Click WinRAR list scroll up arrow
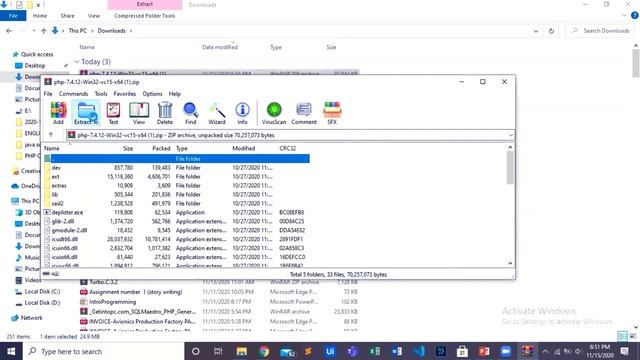The image size is (640, 360). click(510, 147)
